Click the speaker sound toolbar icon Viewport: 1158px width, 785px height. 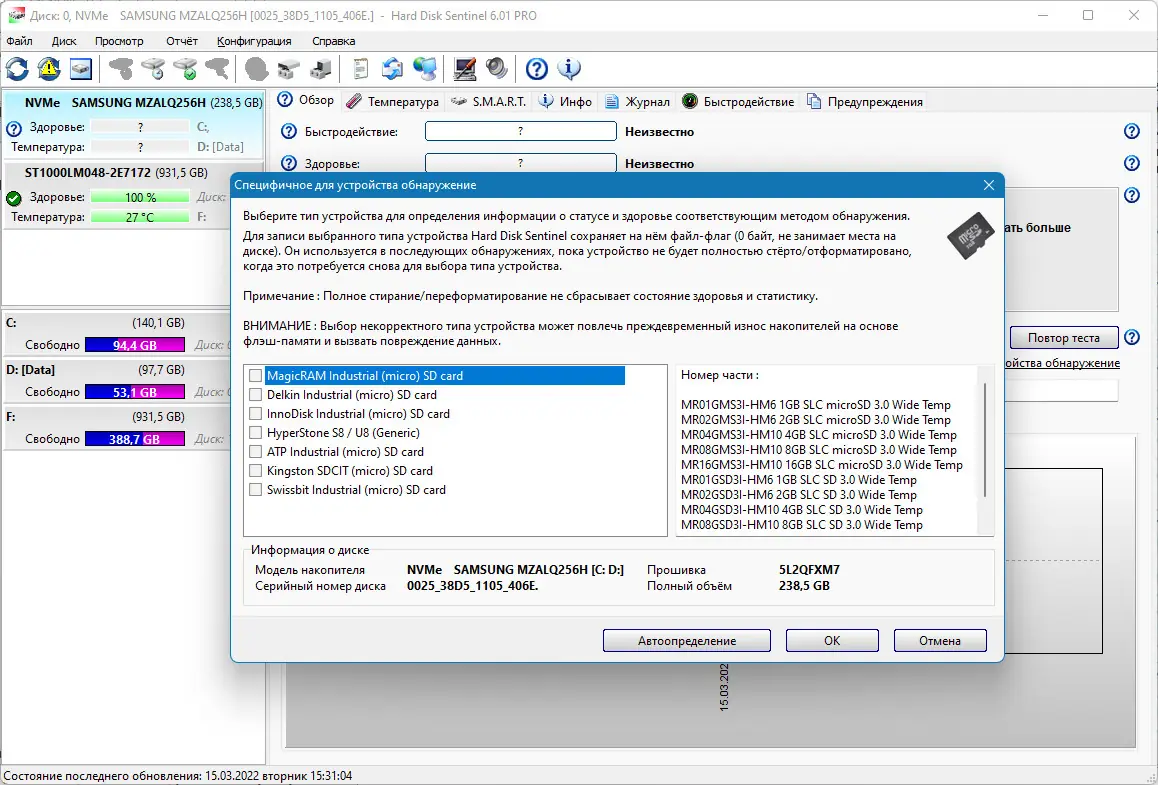(x=497, y=69)
